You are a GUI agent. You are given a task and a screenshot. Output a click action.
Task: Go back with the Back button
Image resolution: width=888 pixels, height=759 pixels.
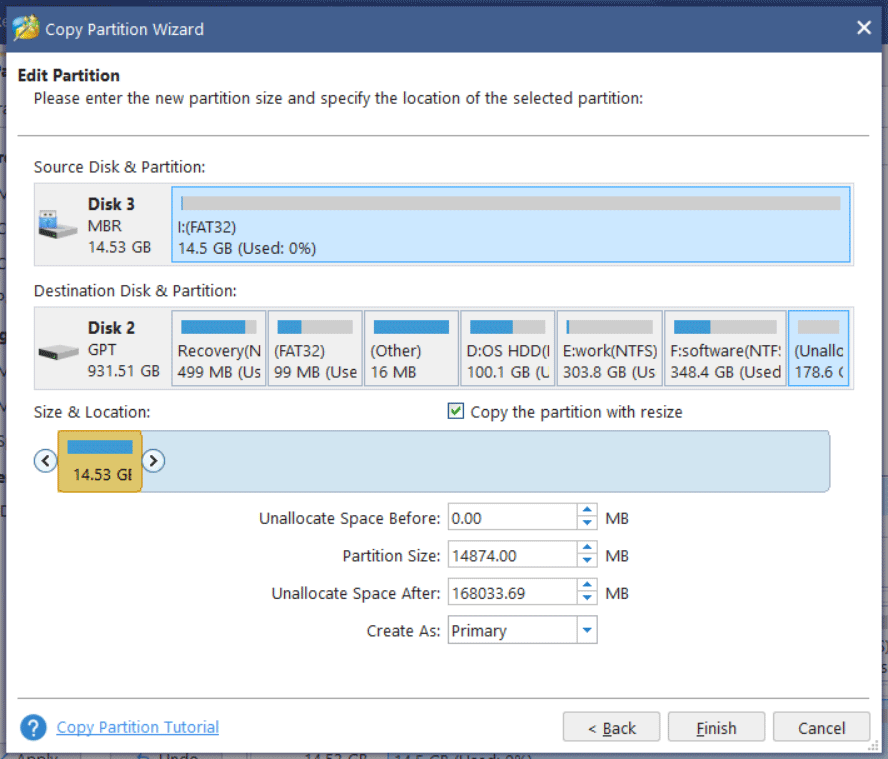611,727
